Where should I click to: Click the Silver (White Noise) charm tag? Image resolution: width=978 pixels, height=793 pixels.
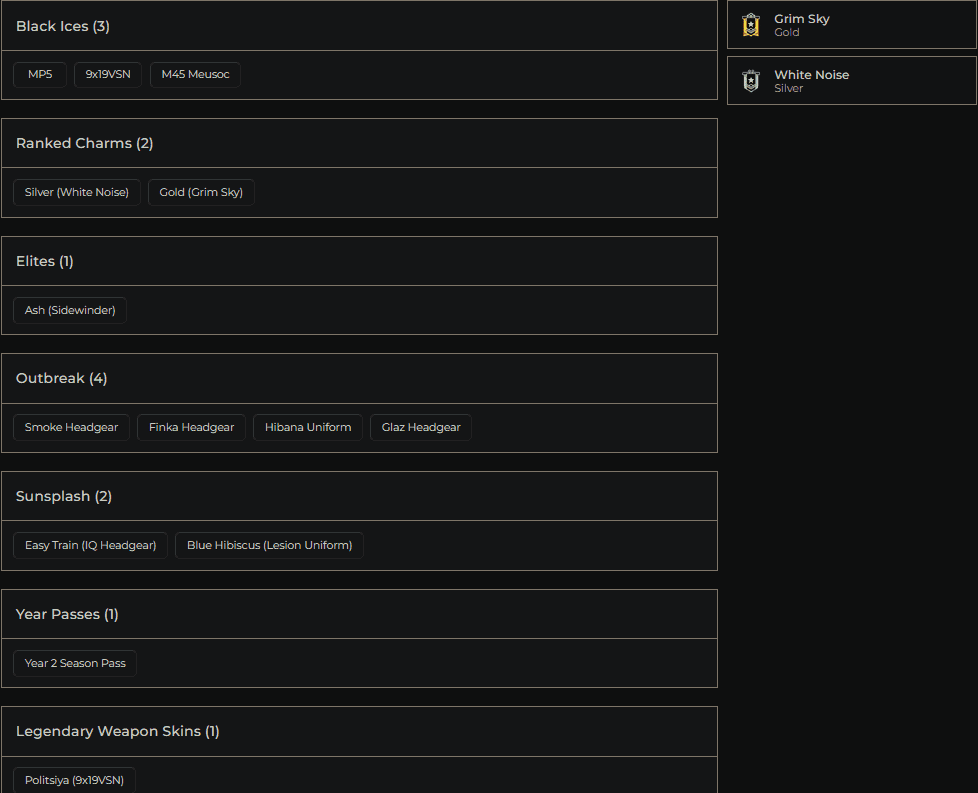[x=77, y=192]
